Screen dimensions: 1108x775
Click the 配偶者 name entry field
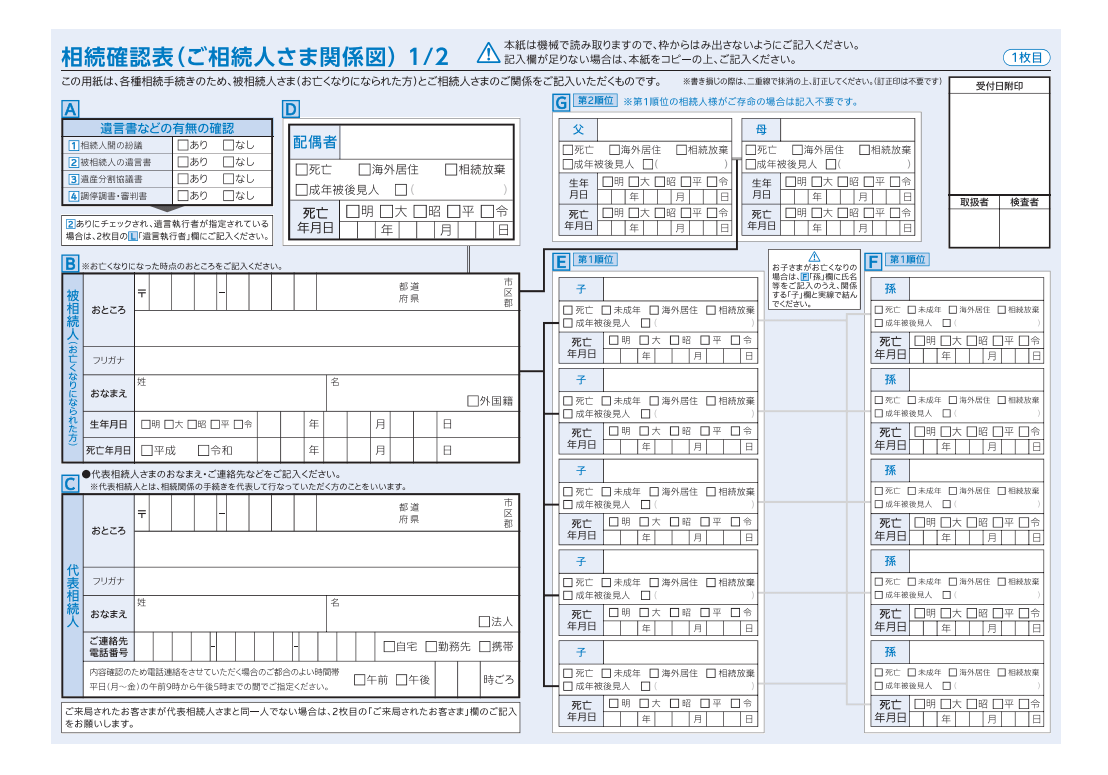(x=426, y=142)
